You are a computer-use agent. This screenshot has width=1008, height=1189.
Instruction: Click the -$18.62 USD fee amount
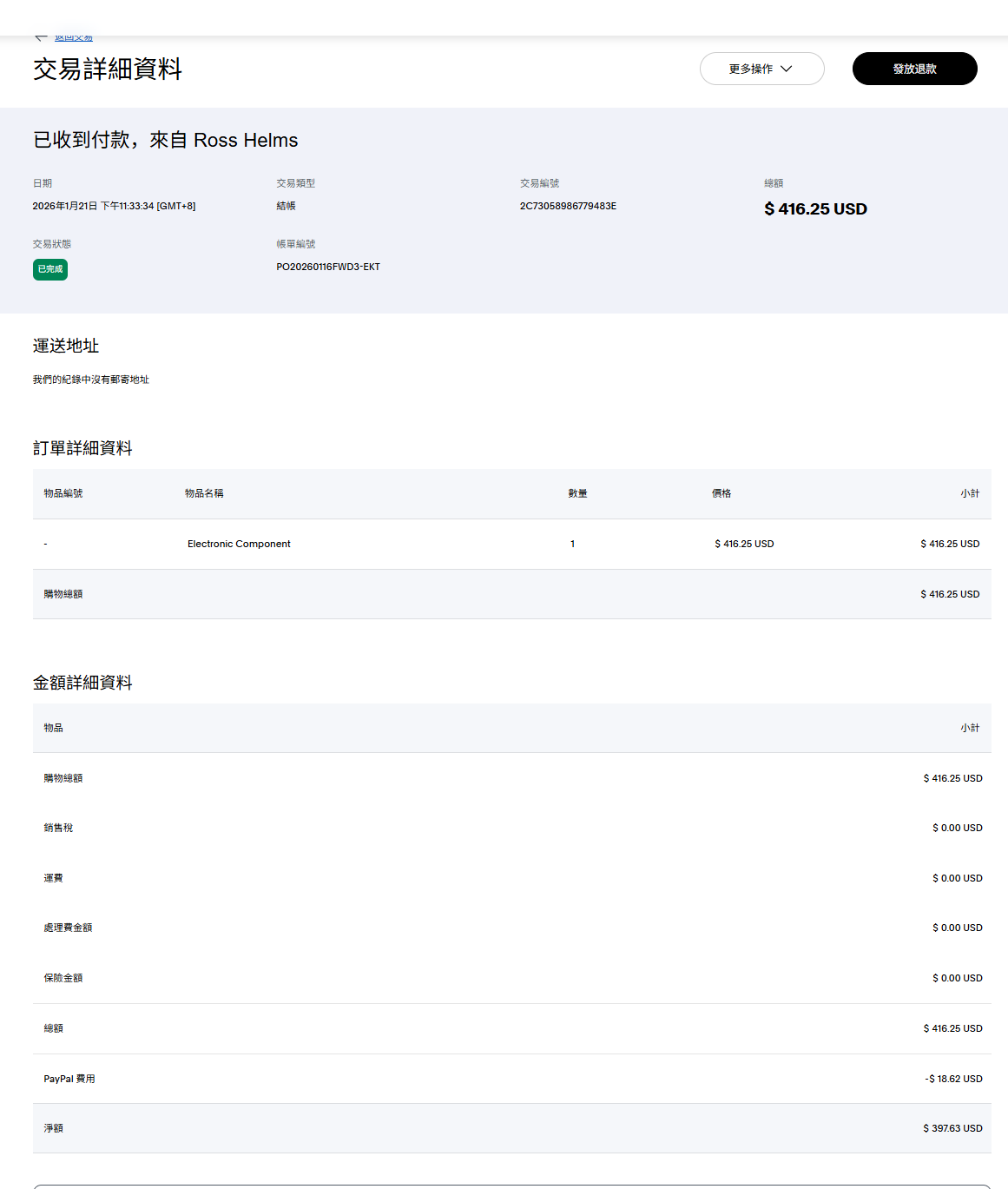click(953, 1079)
